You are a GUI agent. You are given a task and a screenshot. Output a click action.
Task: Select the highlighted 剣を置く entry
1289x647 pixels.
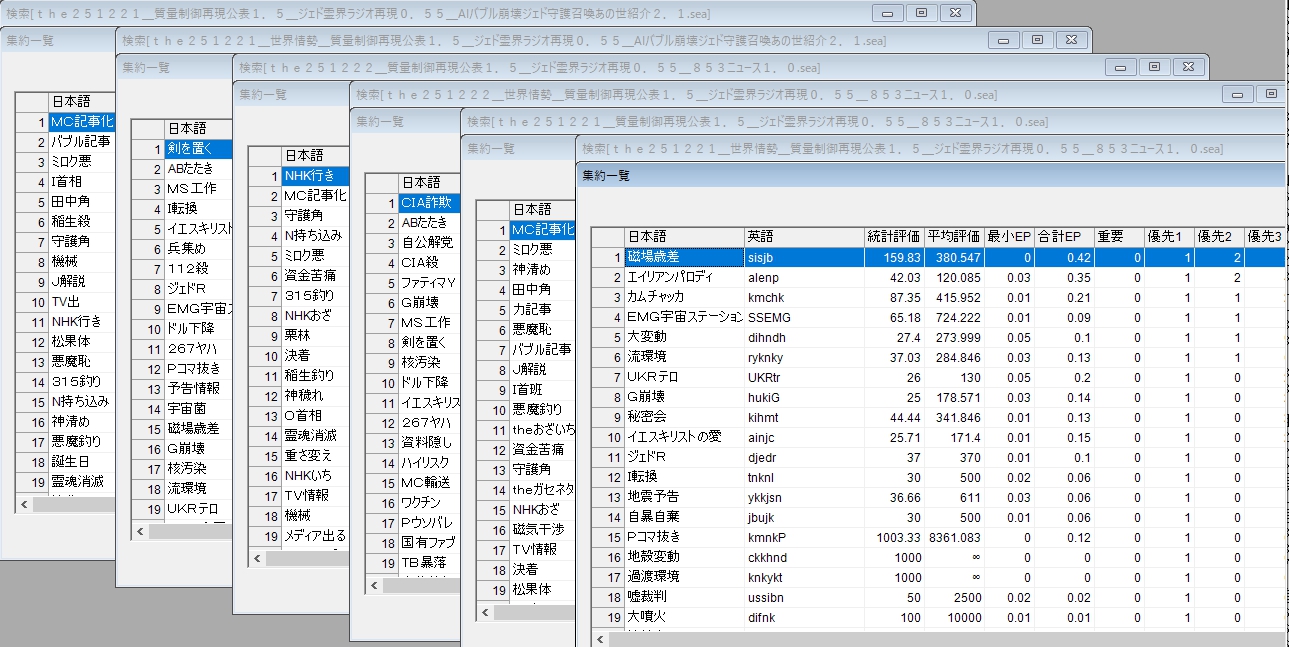198,149
